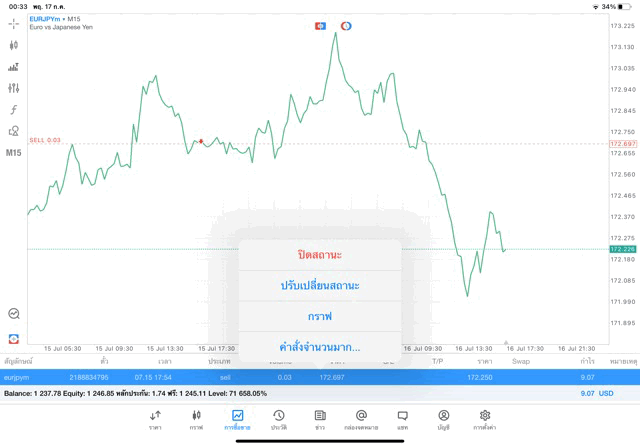The image size is (640, 447).
Task: Select คำสั่งจำนวนมาก bulk operations option
Action: tap(319, 347)
